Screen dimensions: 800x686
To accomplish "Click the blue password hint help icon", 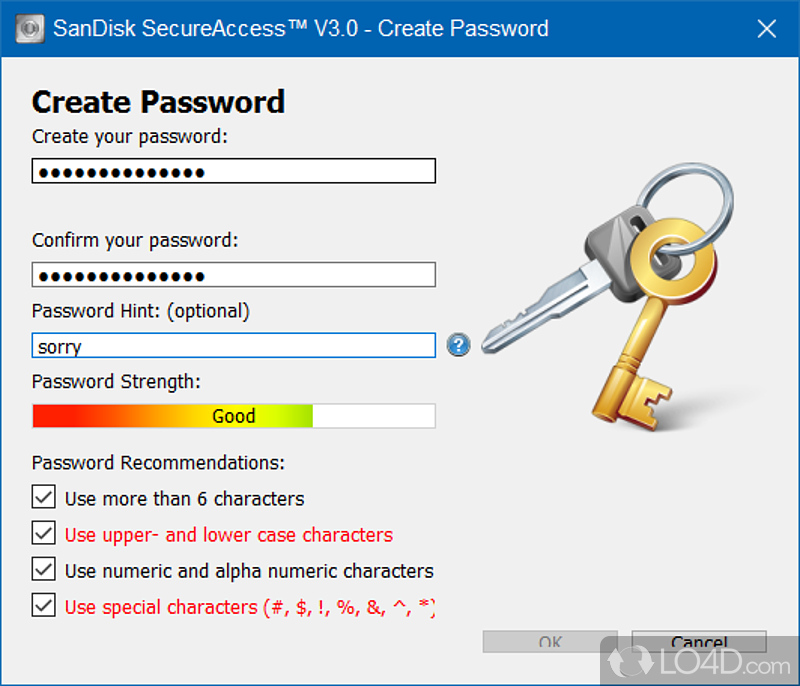I will [x=458, y=346].
